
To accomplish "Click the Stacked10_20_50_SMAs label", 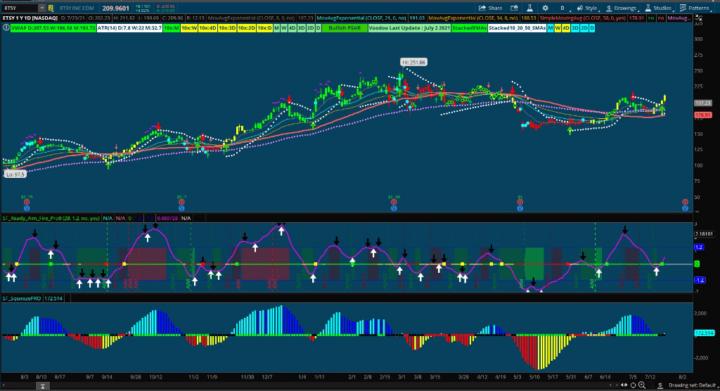I will [517, 28].
